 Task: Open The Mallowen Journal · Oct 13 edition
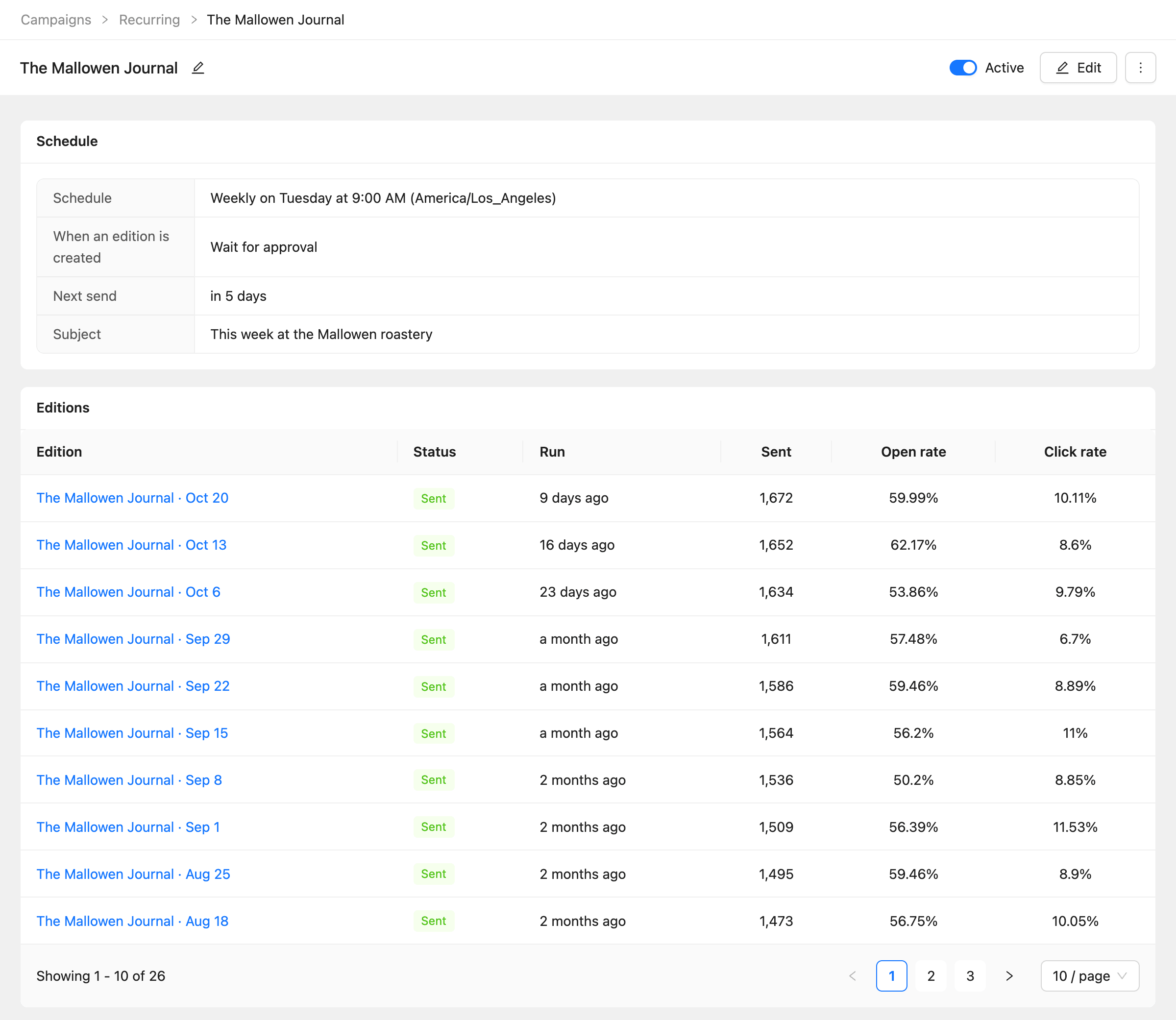[131, 545]
